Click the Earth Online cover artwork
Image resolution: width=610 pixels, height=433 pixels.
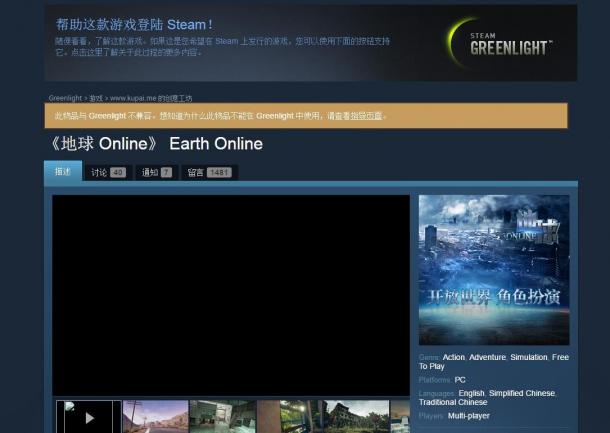click(x=494, y=270)
